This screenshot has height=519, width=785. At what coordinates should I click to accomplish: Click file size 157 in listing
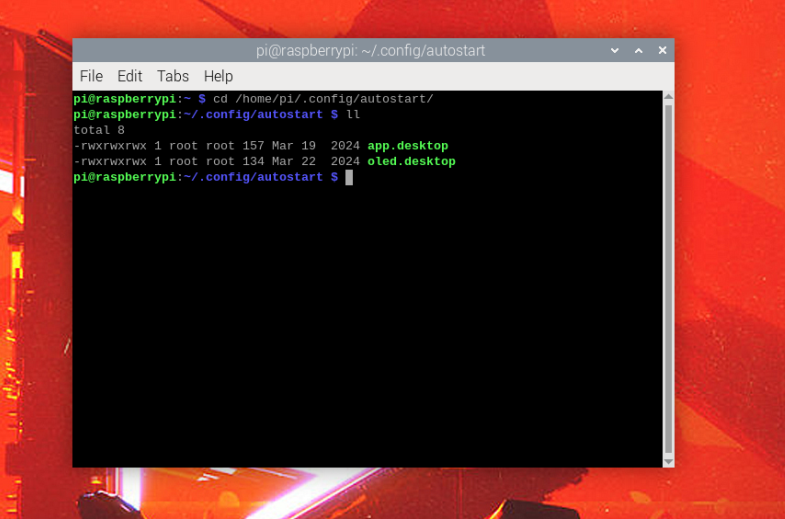pos(253,146)
